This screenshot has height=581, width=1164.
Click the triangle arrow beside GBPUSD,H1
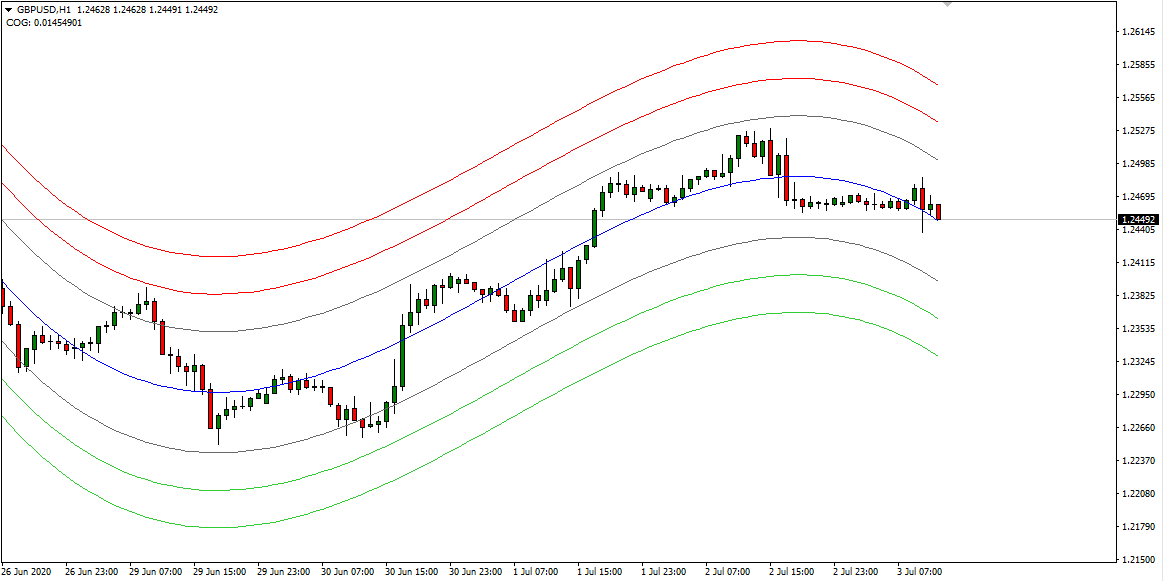click(x=8, y=10)
